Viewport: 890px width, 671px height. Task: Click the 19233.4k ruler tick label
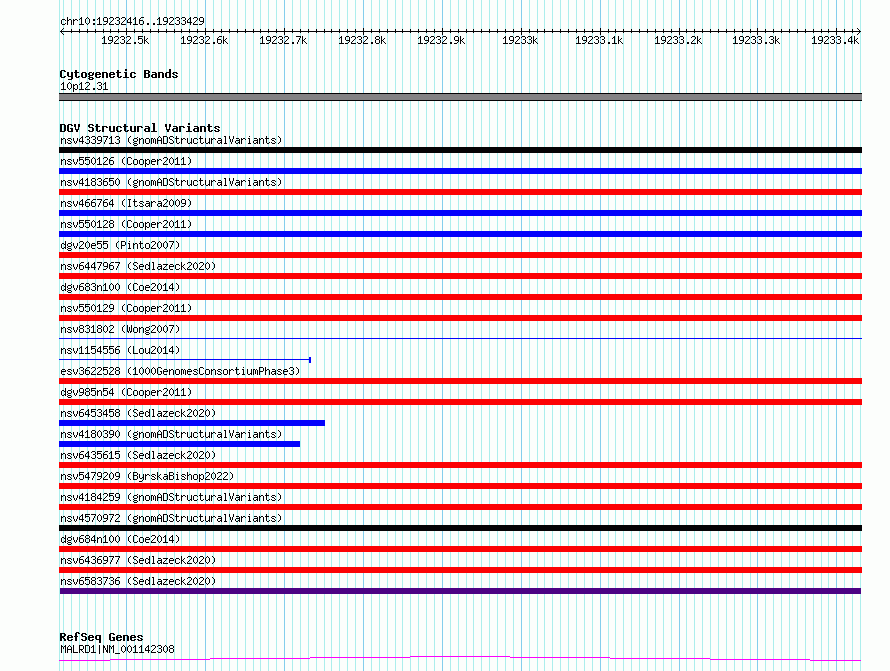pos(834,40)
